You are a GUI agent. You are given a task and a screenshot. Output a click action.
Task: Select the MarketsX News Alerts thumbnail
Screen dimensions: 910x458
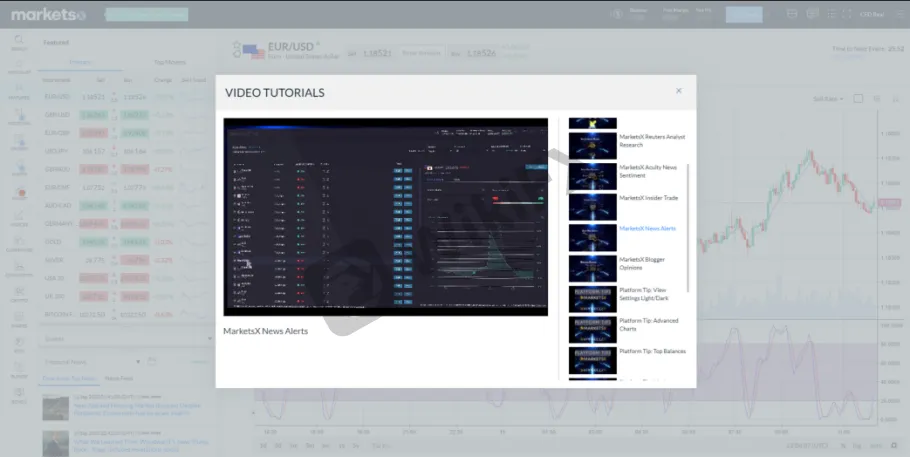point(593,237)
